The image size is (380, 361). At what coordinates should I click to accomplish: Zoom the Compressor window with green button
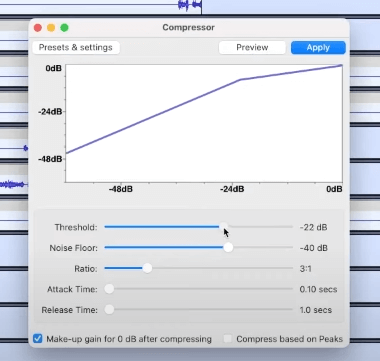click(64, 28)
